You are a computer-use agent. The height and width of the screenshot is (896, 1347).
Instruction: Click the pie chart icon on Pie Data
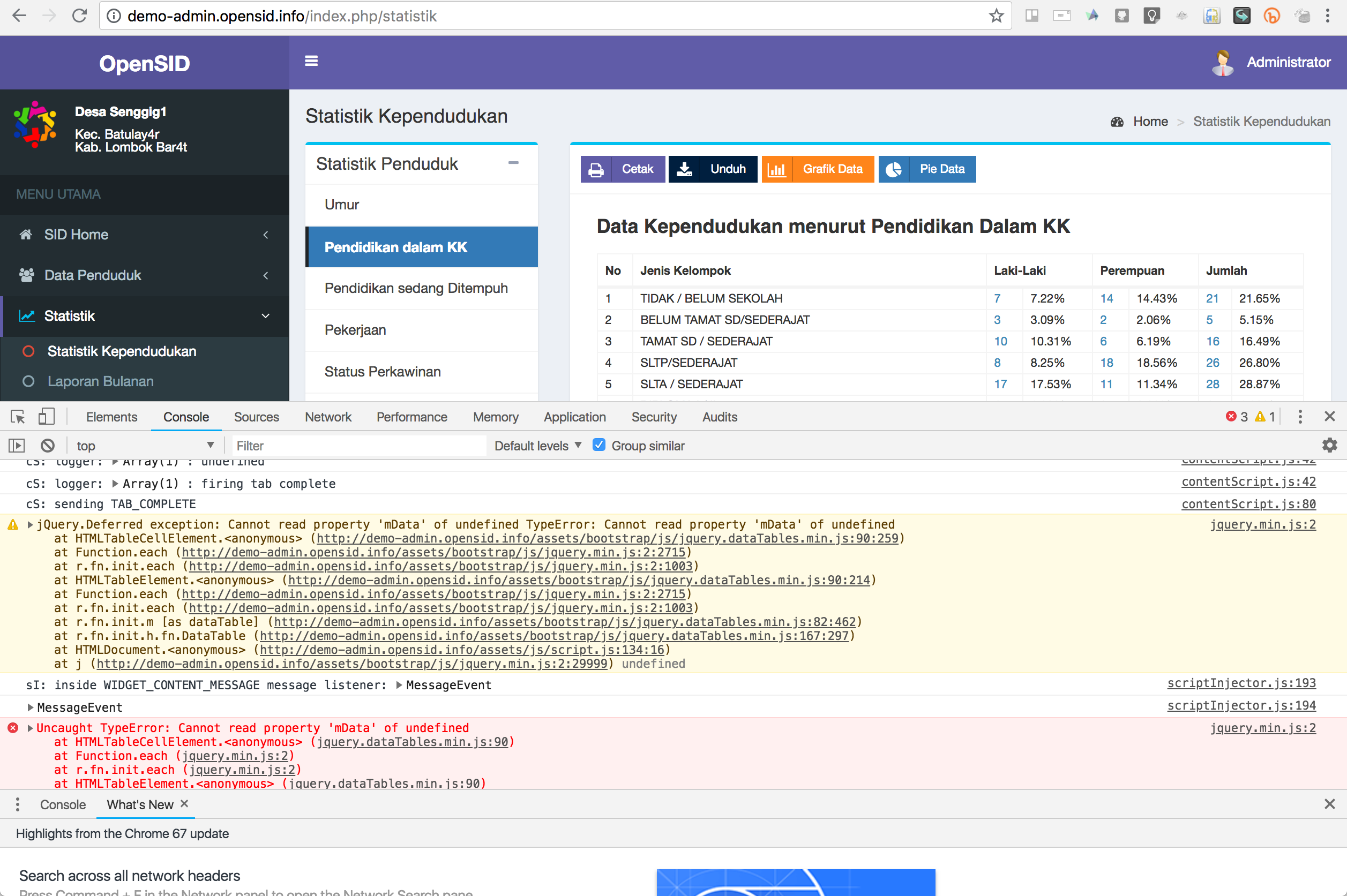pos(894,169)
